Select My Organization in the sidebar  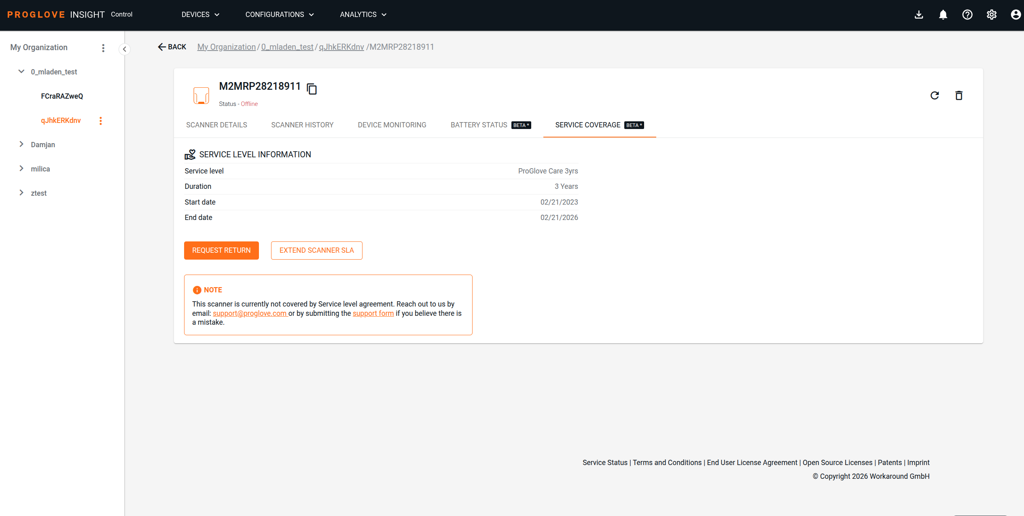[39, 48]
